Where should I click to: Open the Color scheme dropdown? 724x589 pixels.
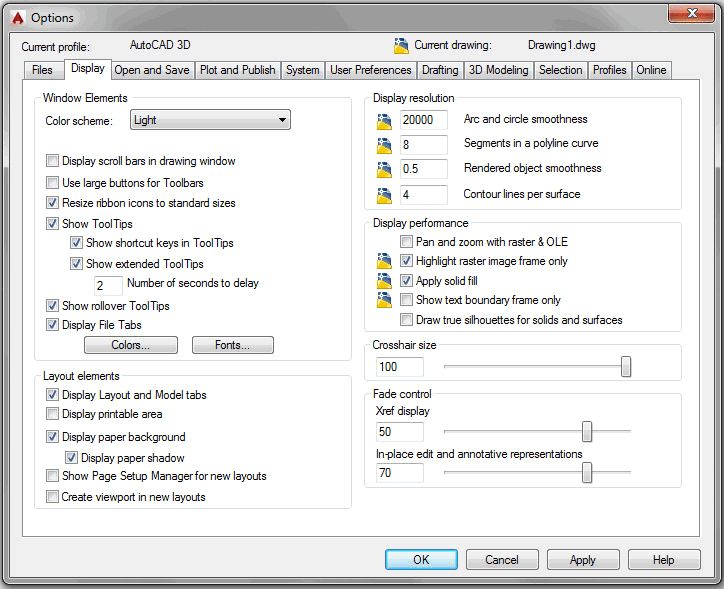pos(210,121)
